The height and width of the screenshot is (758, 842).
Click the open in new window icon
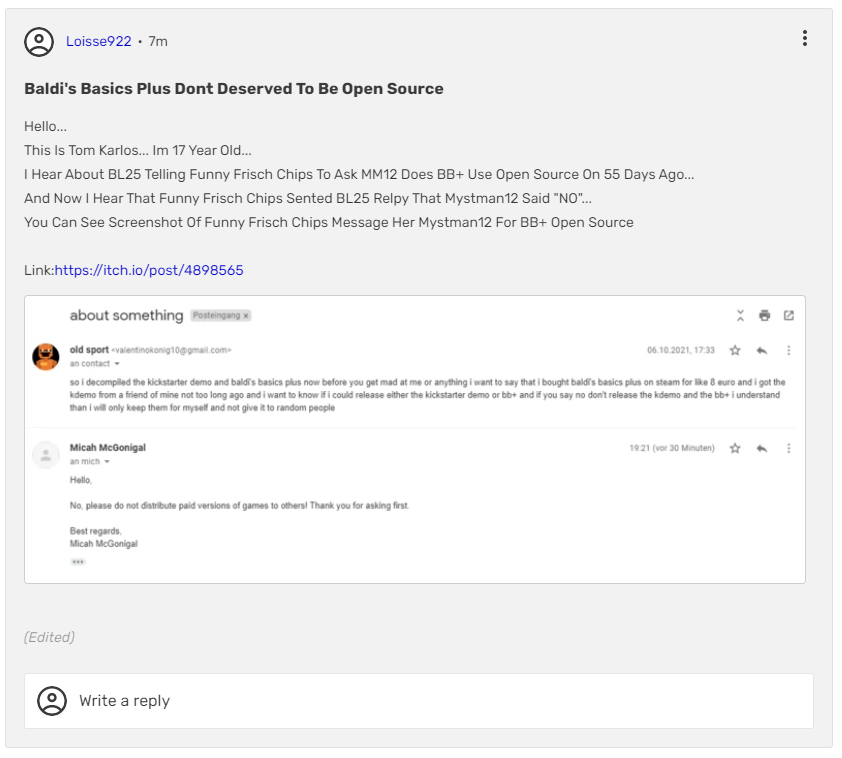click(788, 316)
